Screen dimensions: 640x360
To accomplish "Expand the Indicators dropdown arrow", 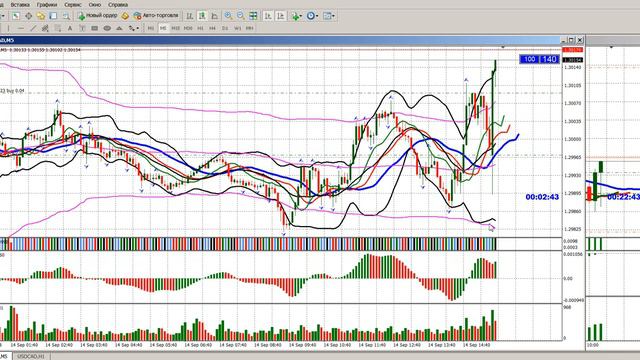I will pos(301,16).
